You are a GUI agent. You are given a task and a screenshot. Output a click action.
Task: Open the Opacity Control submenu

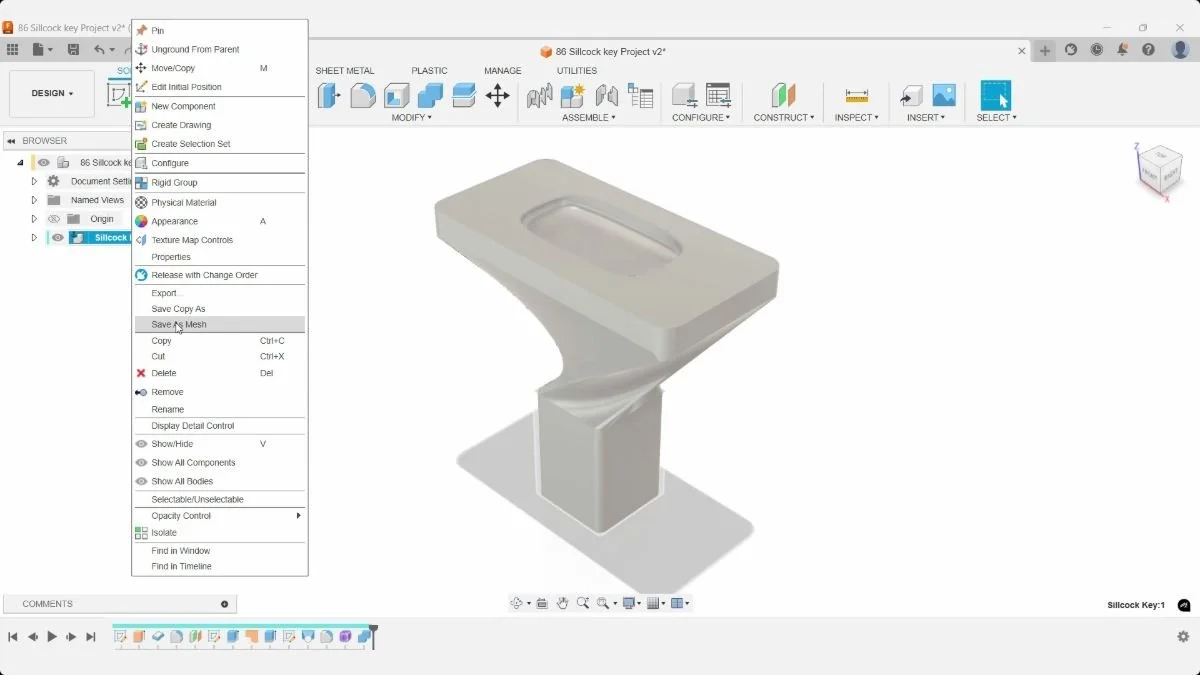click(220, 516)
